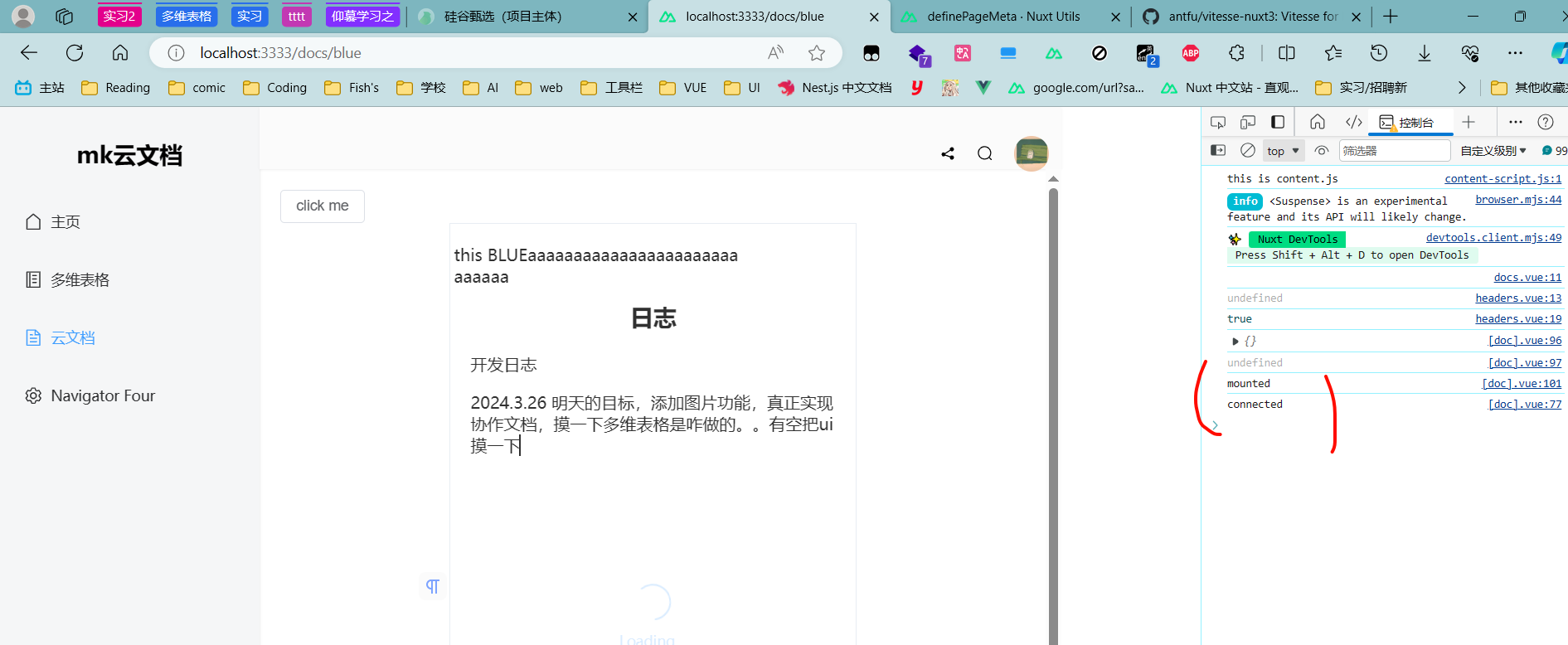Screen dimensions: 1568x645
Task: Toggle the console sidebar panel
Action: pos(1218,151)
